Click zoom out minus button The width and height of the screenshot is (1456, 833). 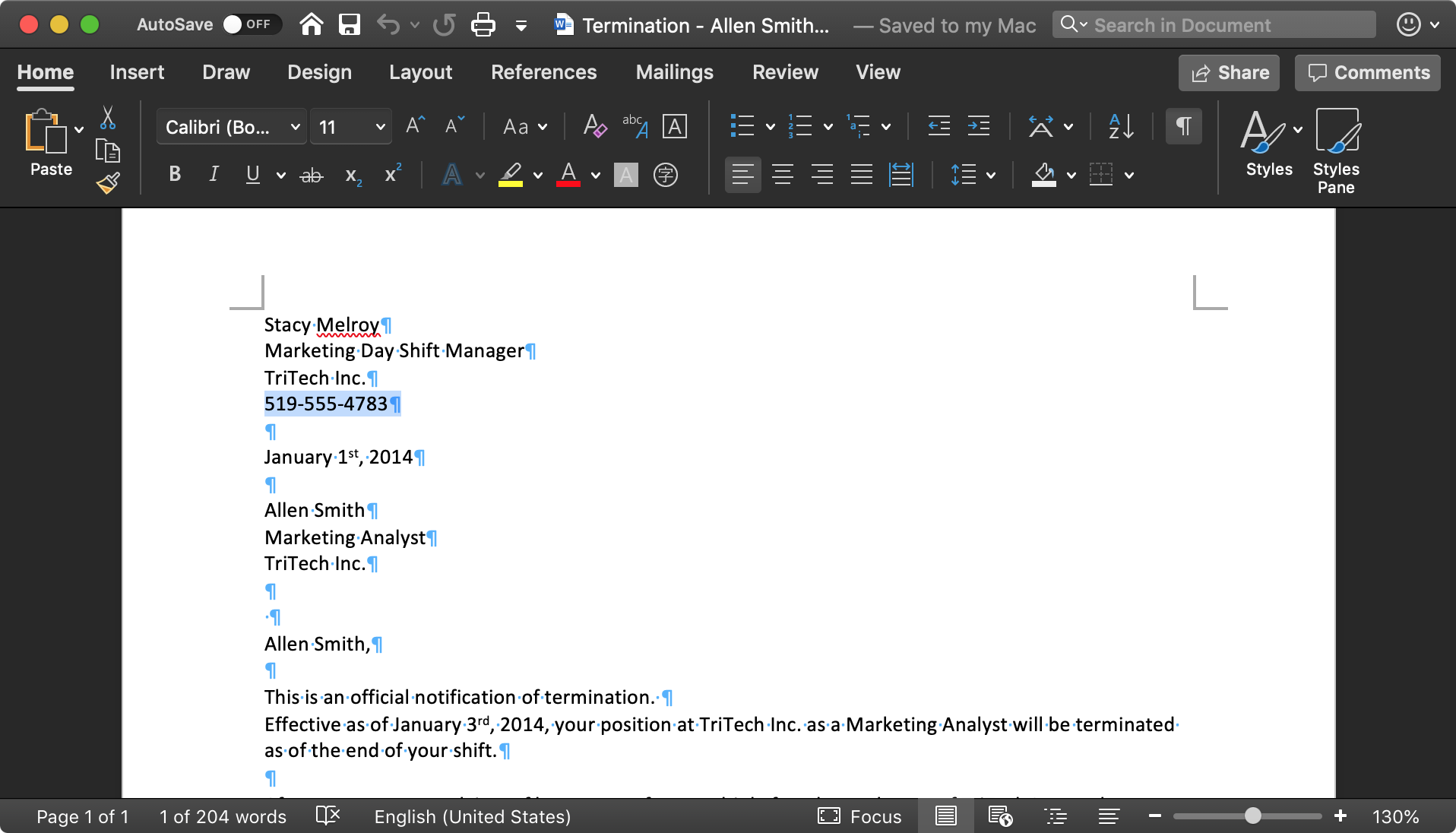coord(1155,816)
